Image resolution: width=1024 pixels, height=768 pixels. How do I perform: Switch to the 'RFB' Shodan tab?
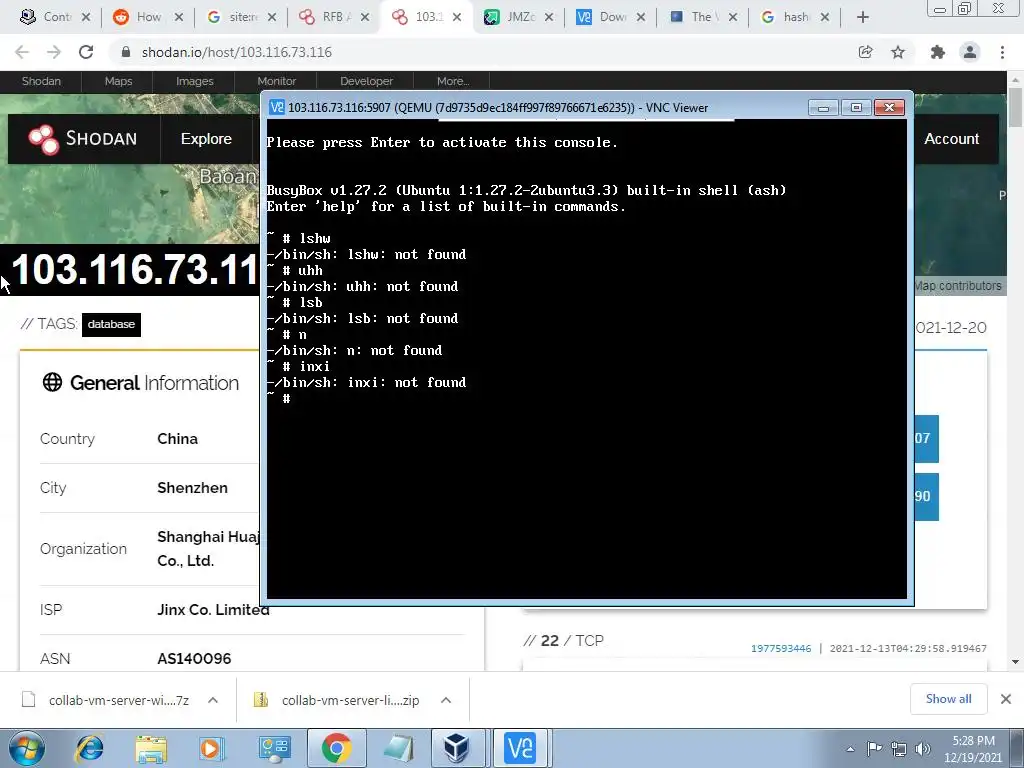pyautogui.click(x=334, y=17)
